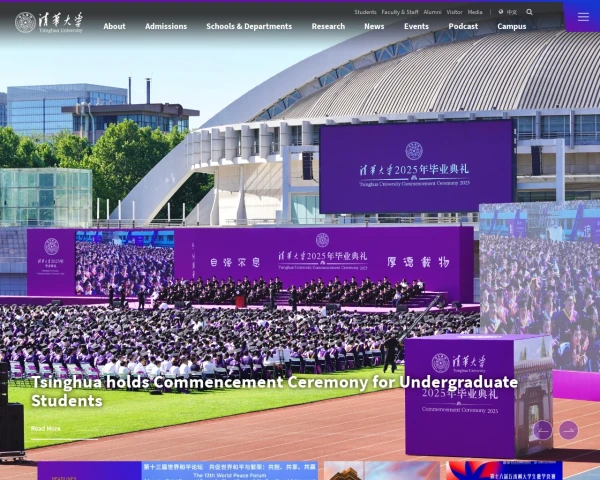Open the 13th World Peace Forum banner

[230, 470]
